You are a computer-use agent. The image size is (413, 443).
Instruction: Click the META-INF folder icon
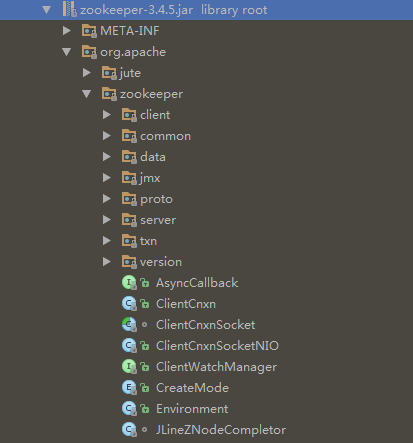[89, 31]
